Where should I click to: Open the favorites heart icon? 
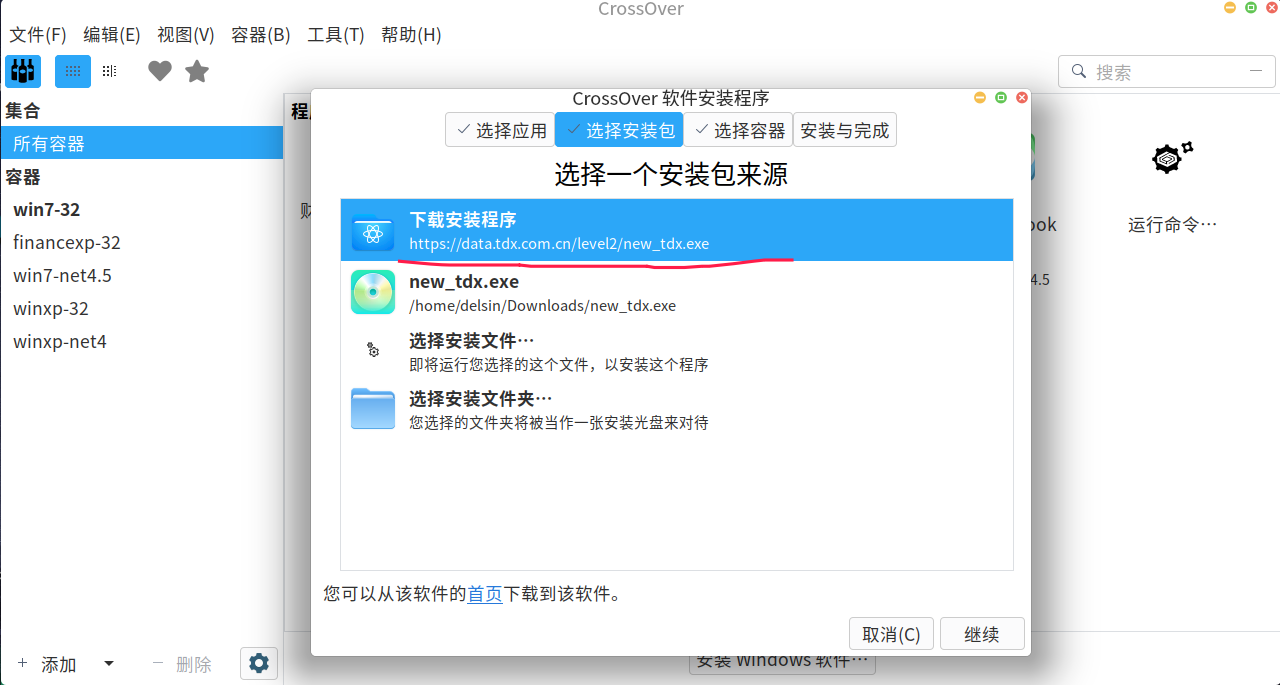click(x=159, y=70)
